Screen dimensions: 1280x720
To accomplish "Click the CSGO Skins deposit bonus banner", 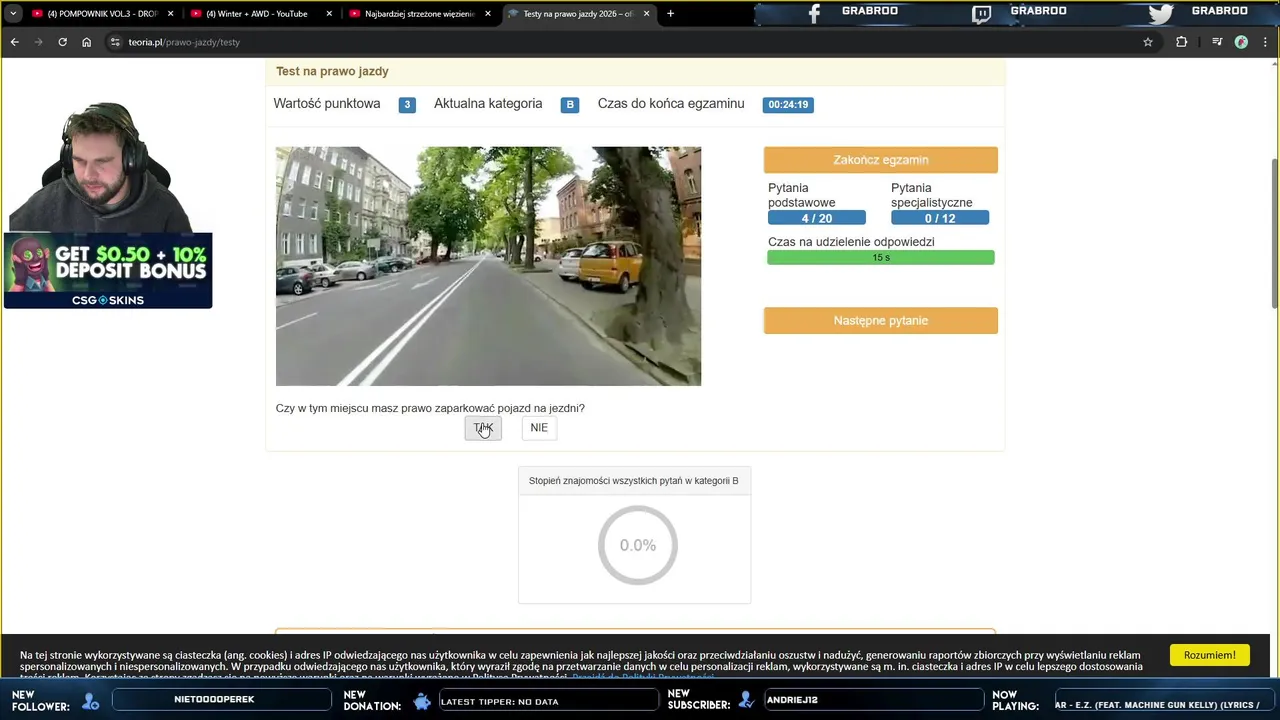I will pos(108,270).
